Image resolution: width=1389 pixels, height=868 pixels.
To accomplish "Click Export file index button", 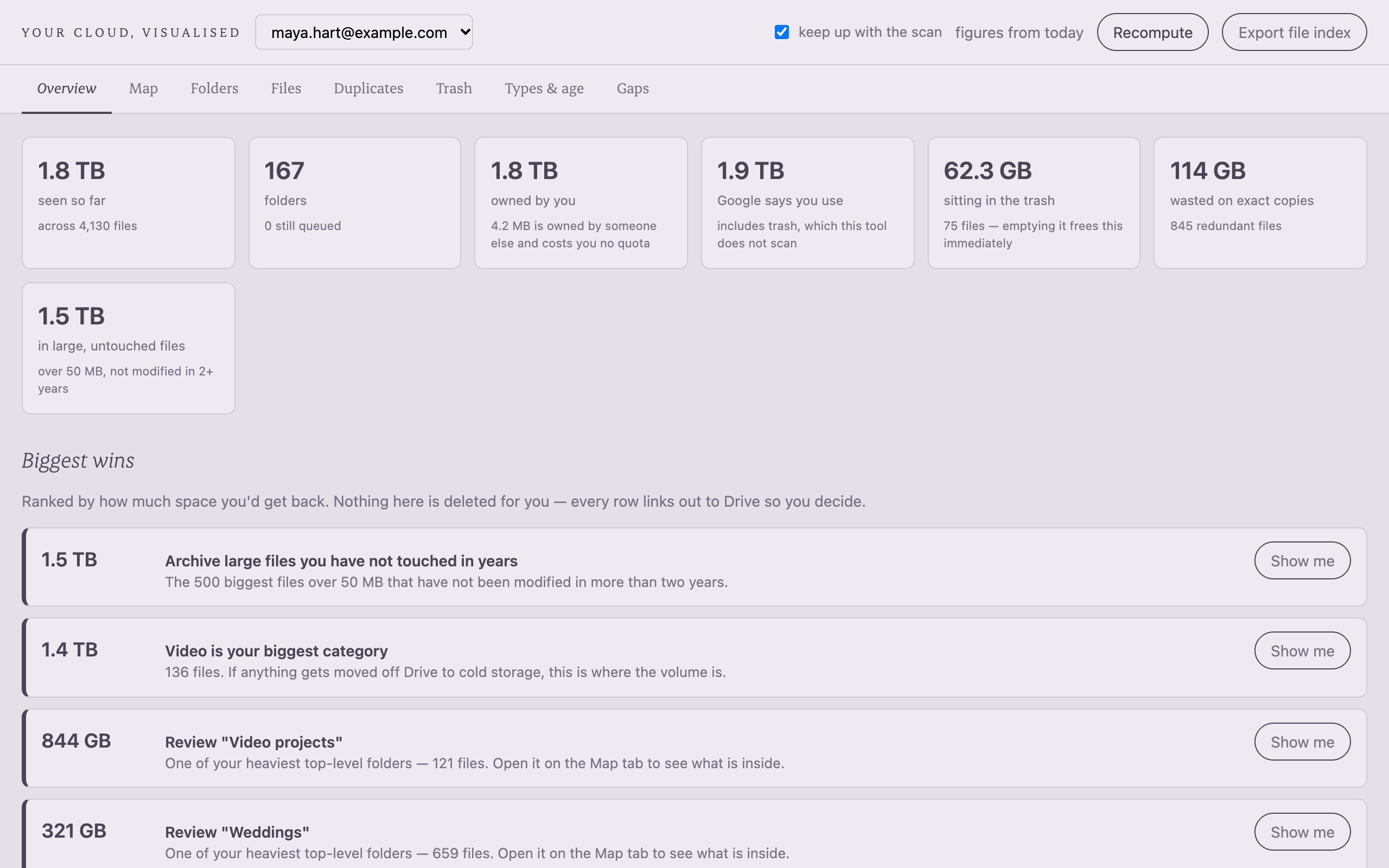I will (x=1294, y=32).
